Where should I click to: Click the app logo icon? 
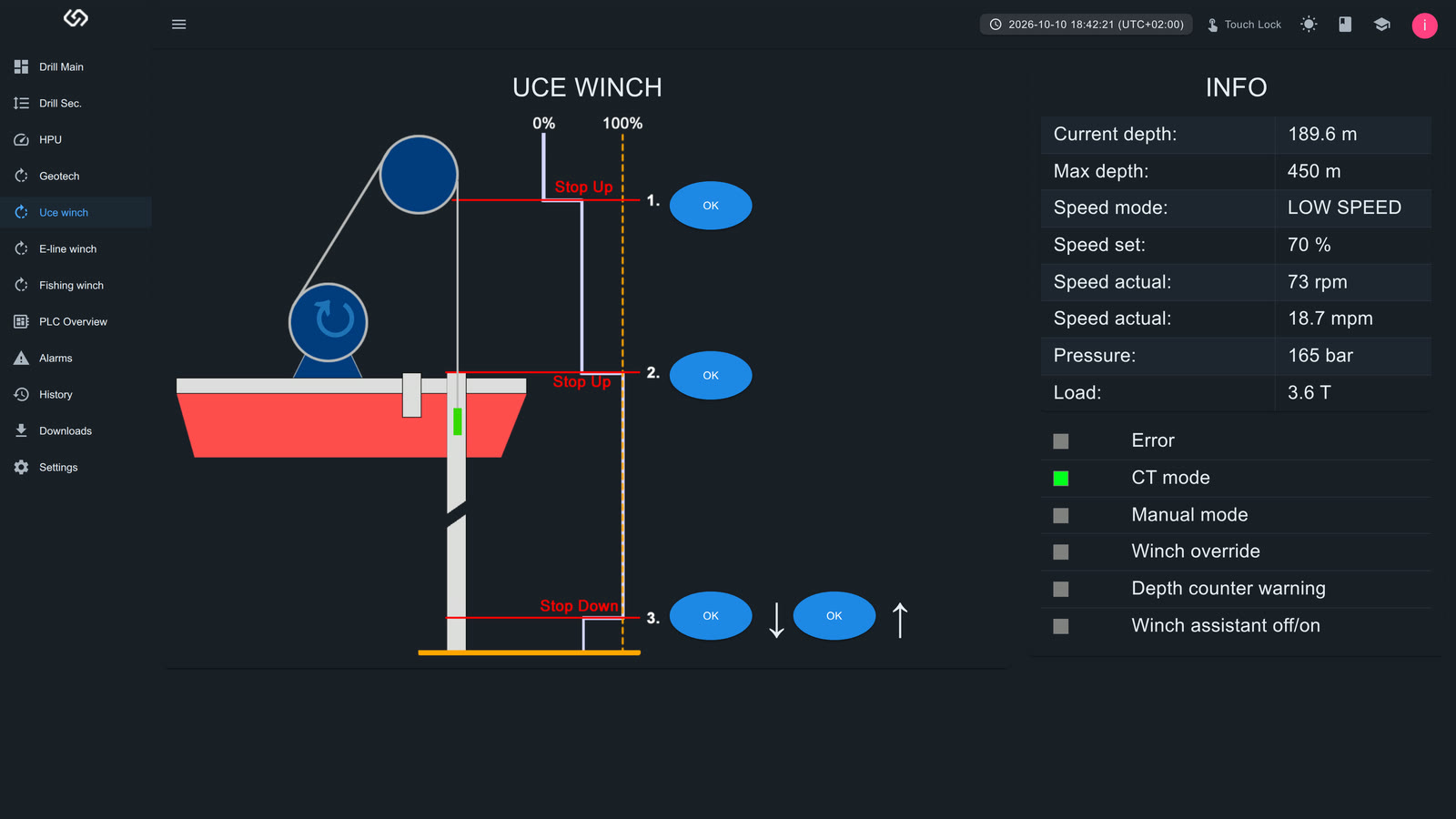76,18
